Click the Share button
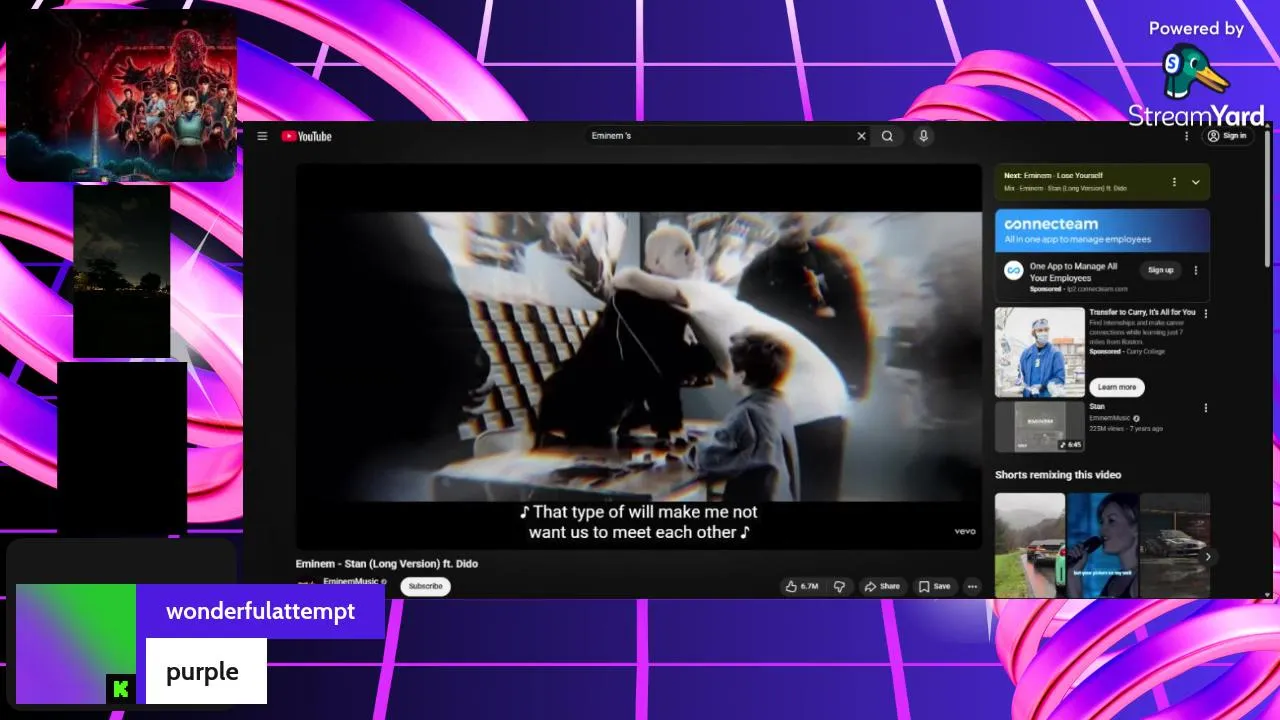 click(x=882, y=586)
